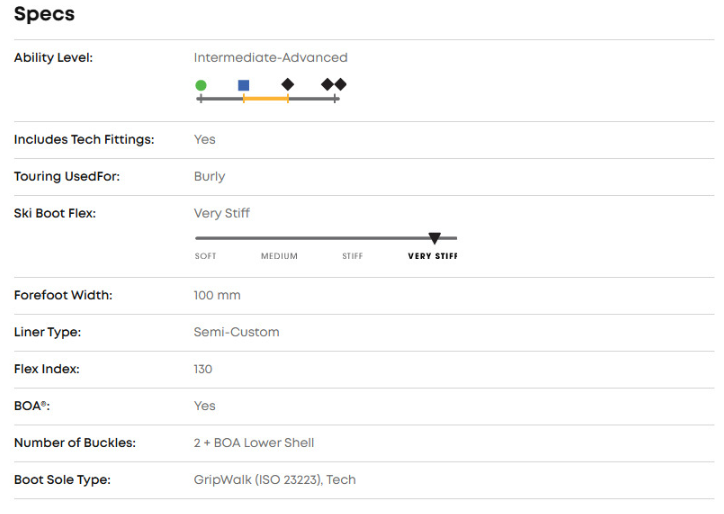Select the MEDIUM label on flex scale
This screenshot has height=514, width=724.
pos(279,257)
